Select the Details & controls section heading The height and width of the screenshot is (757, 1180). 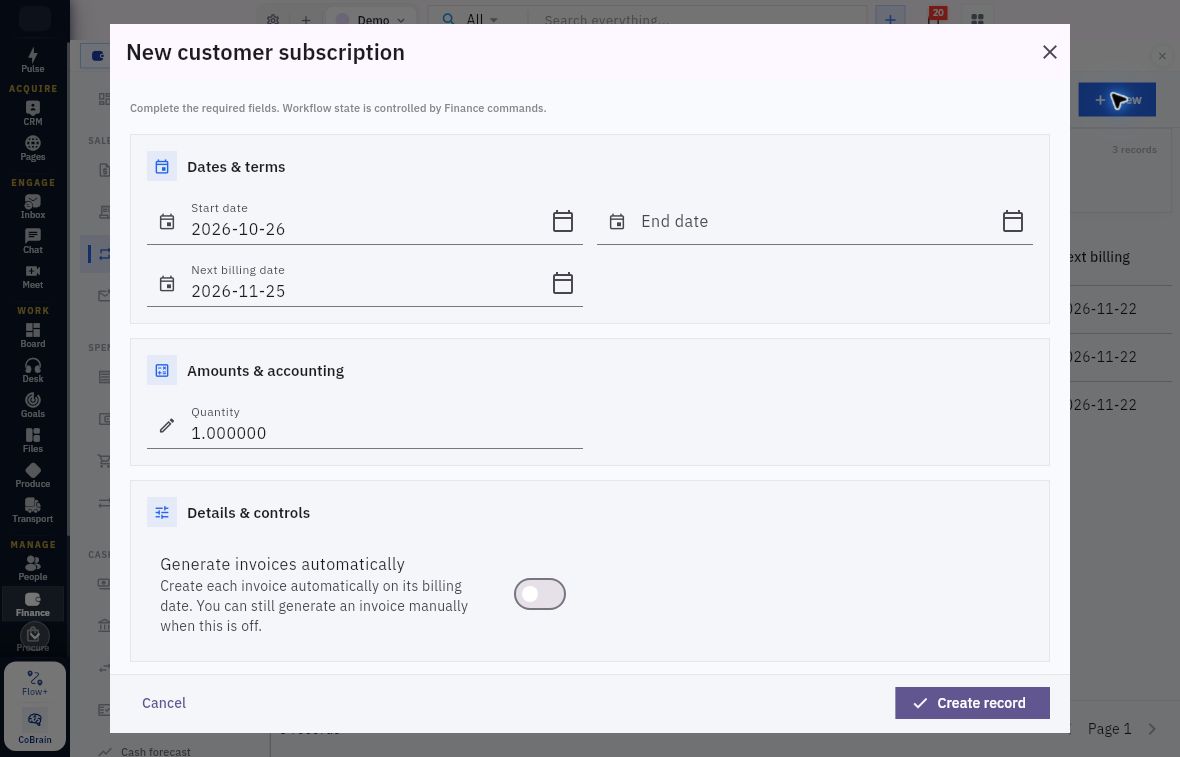coord(248,513)
